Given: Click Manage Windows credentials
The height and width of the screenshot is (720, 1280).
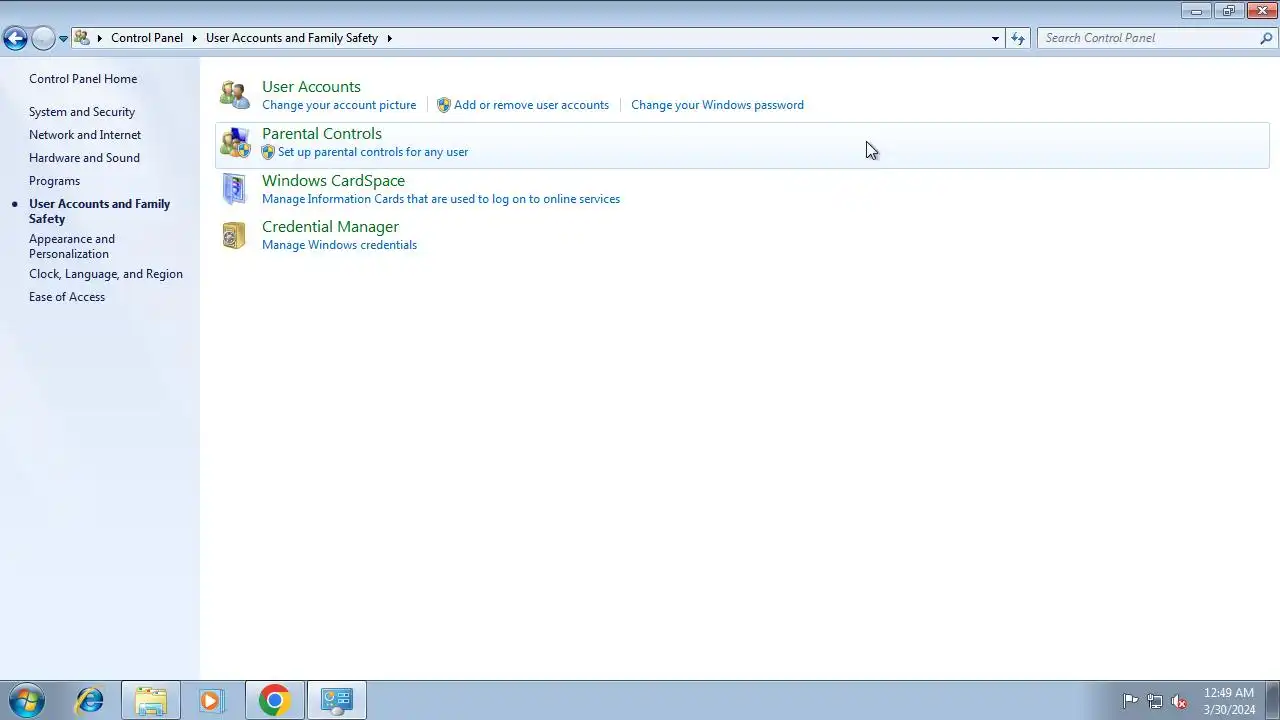Looking at the screenshot, I should click(x=339, y=245).
